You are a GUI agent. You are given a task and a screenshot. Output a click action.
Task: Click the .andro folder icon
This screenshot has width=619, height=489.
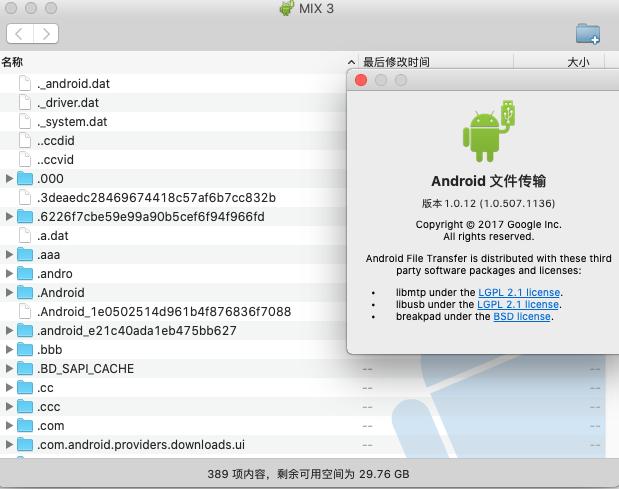coord(25,274)
